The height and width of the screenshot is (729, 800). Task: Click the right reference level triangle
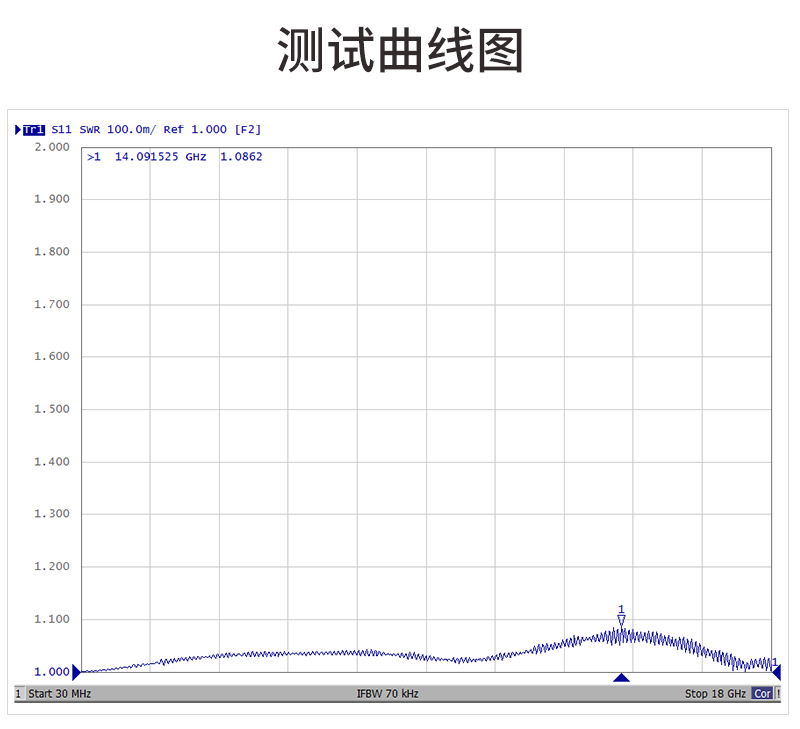point(776,672)
